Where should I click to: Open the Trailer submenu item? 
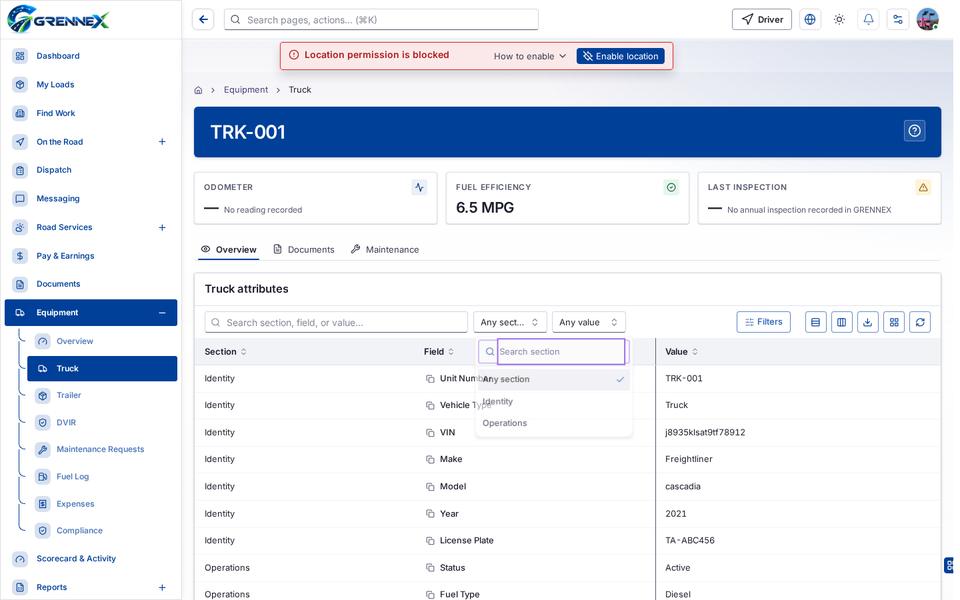pos(102,396)
